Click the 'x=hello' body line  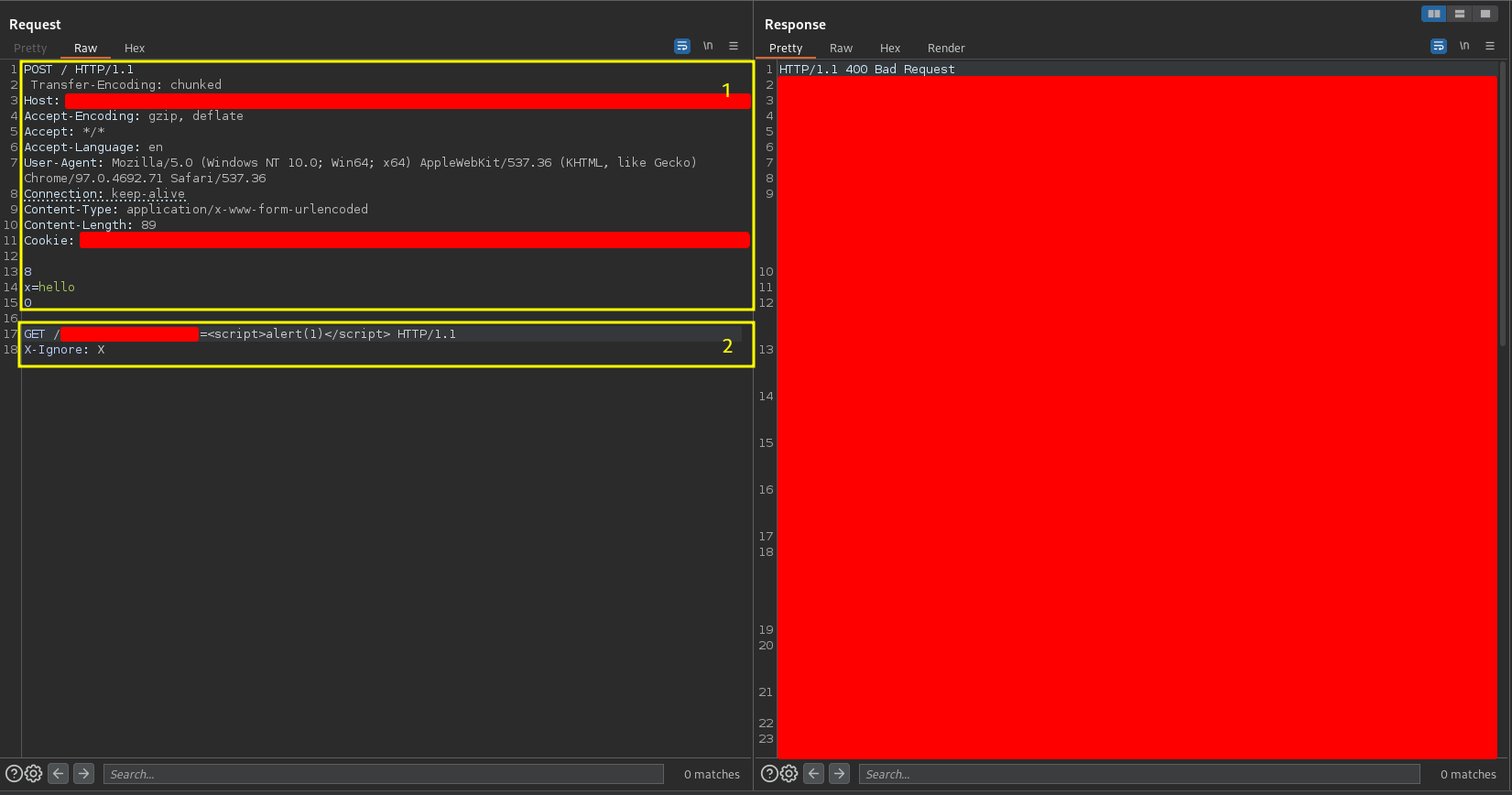(49, 288)
